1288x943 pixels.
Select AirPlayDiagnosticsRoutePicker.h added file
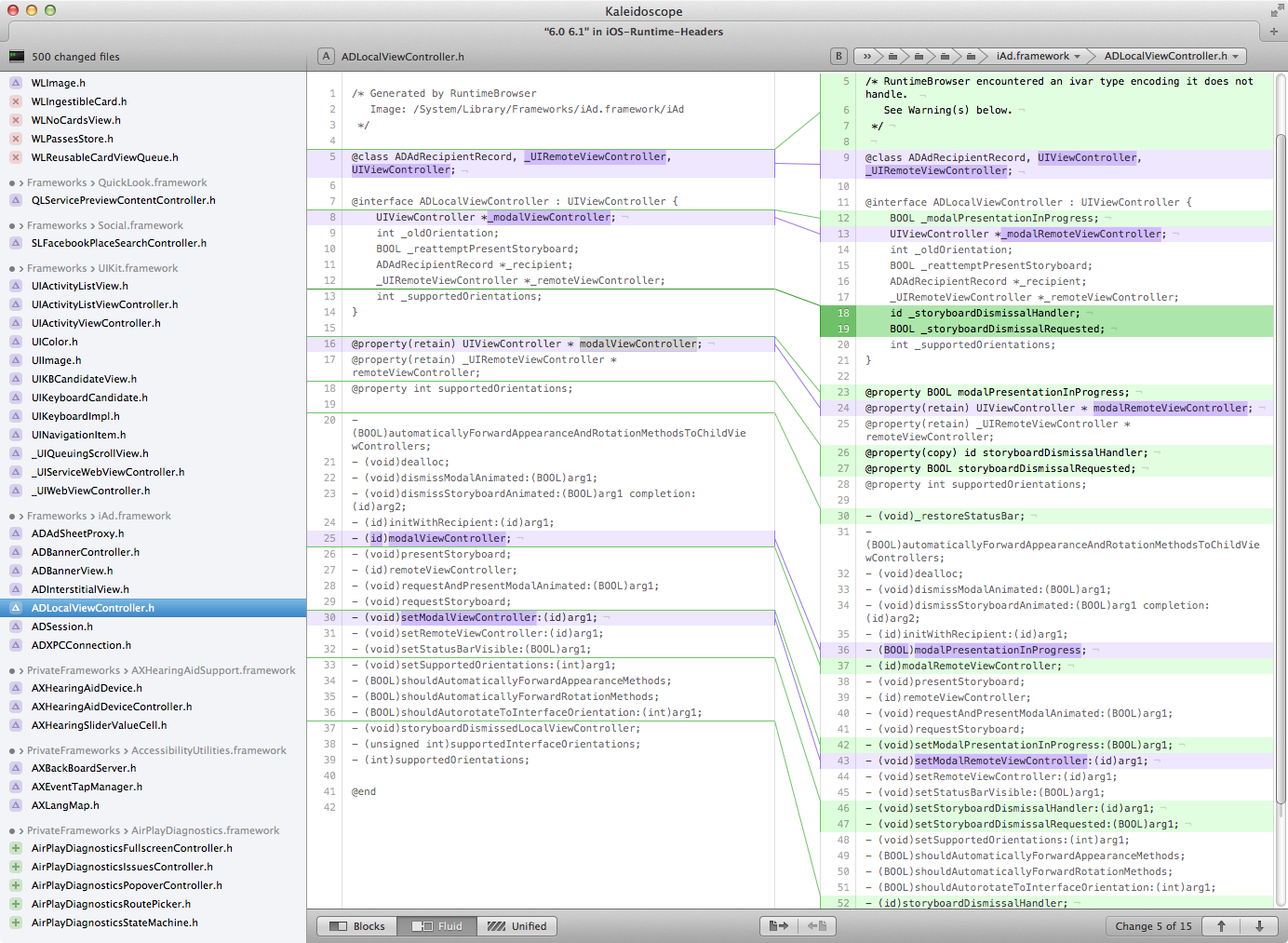click(111, 904)
